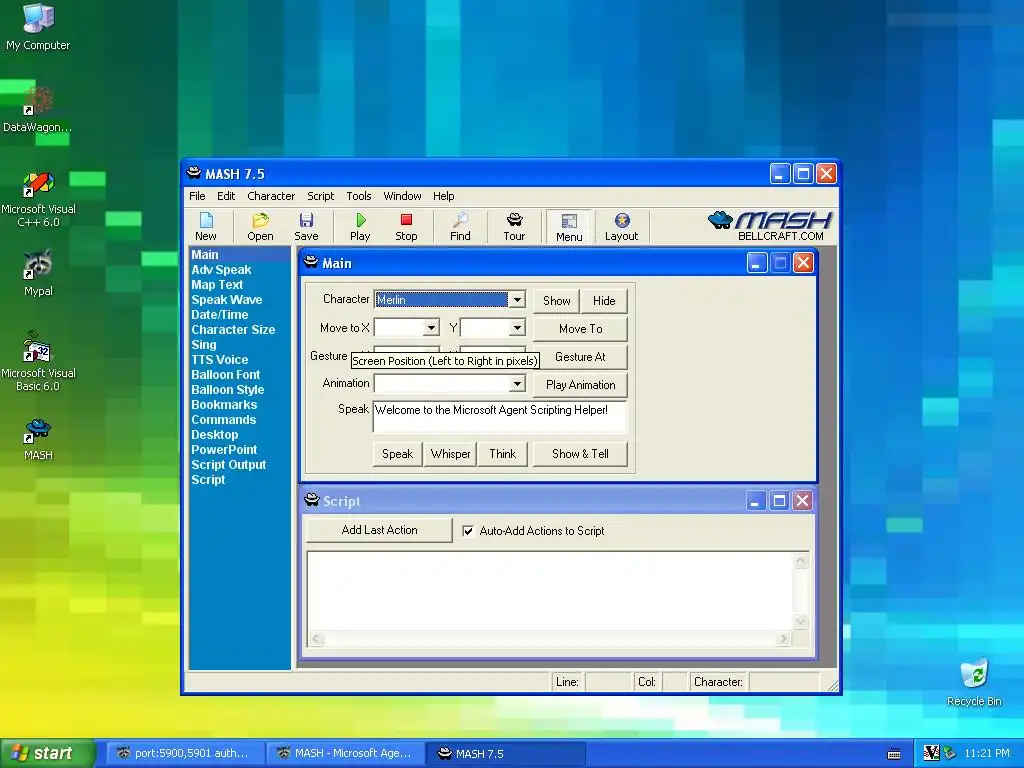Click the Add Last Action button
1024x768 pixels.
379,530
